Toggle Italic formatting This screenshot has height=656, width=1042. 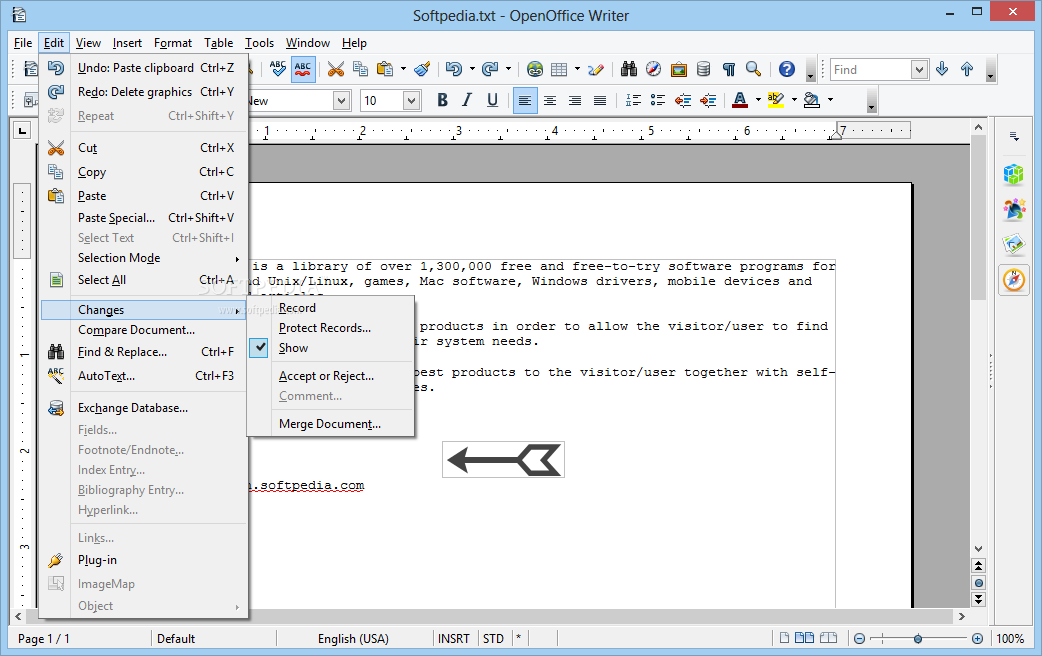click(467, 100)
